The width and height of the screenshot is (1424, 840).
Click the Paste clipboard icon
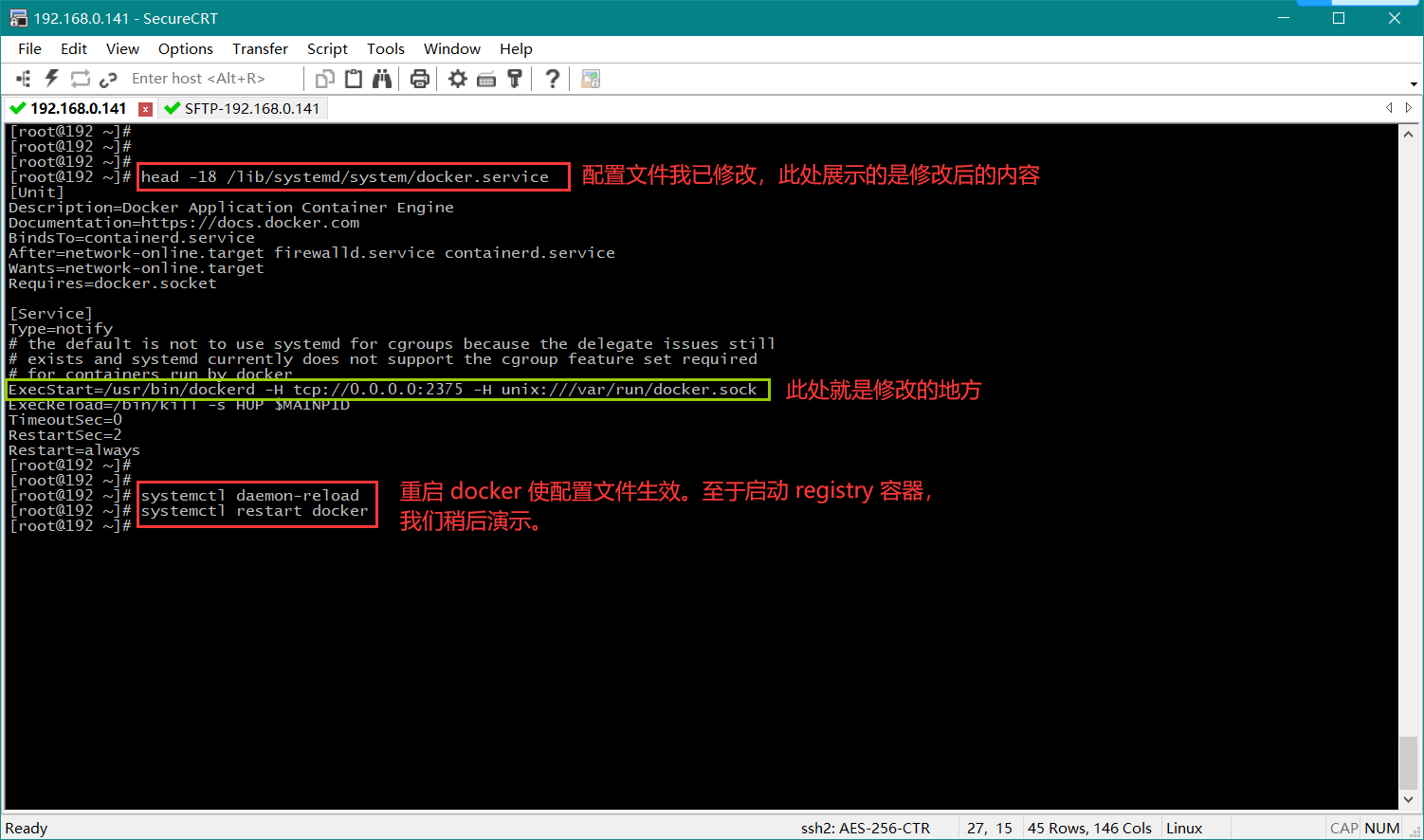coord(354,79)
